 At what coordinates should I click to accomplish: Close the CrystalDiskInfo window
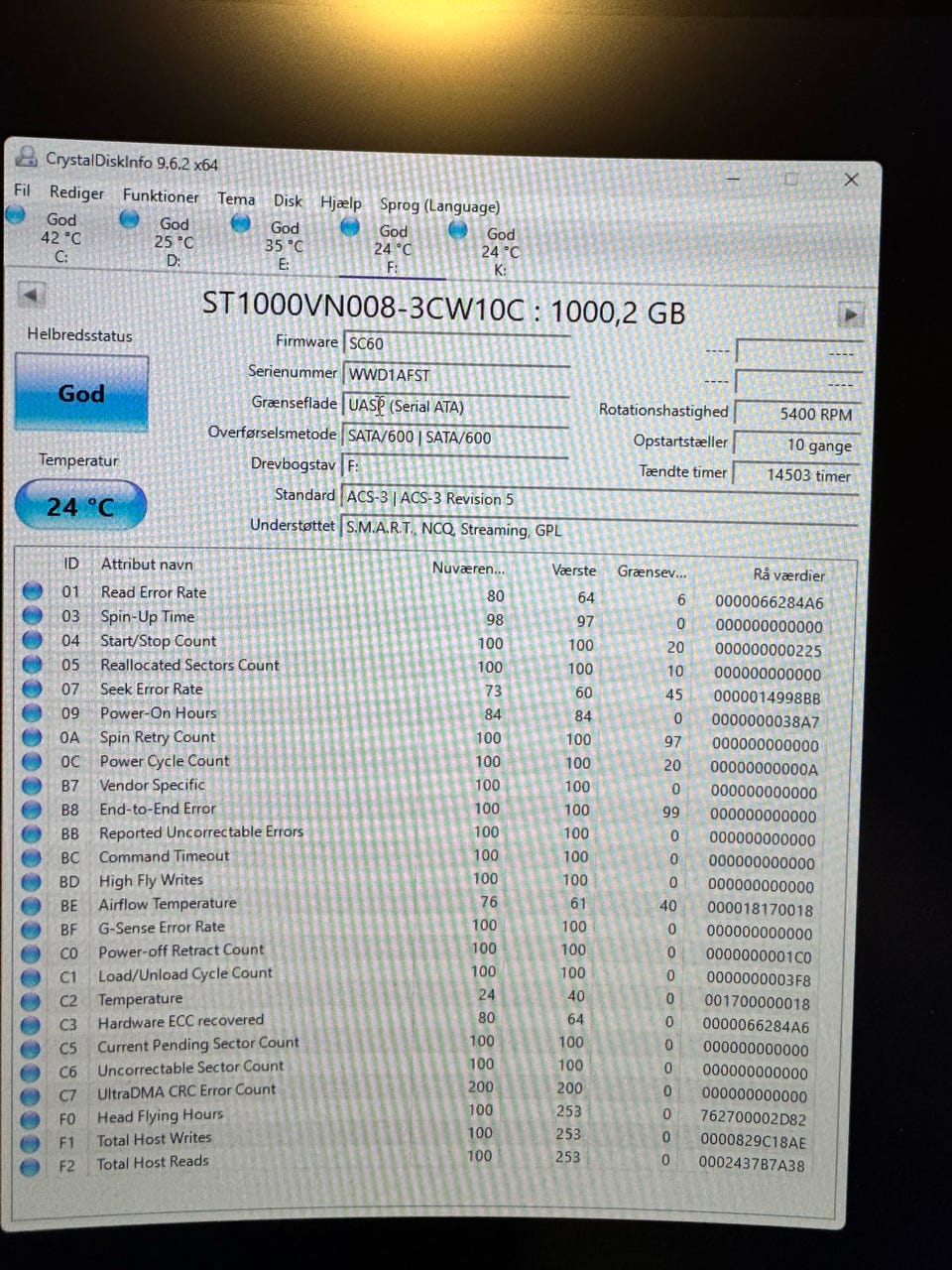[851, 180]
